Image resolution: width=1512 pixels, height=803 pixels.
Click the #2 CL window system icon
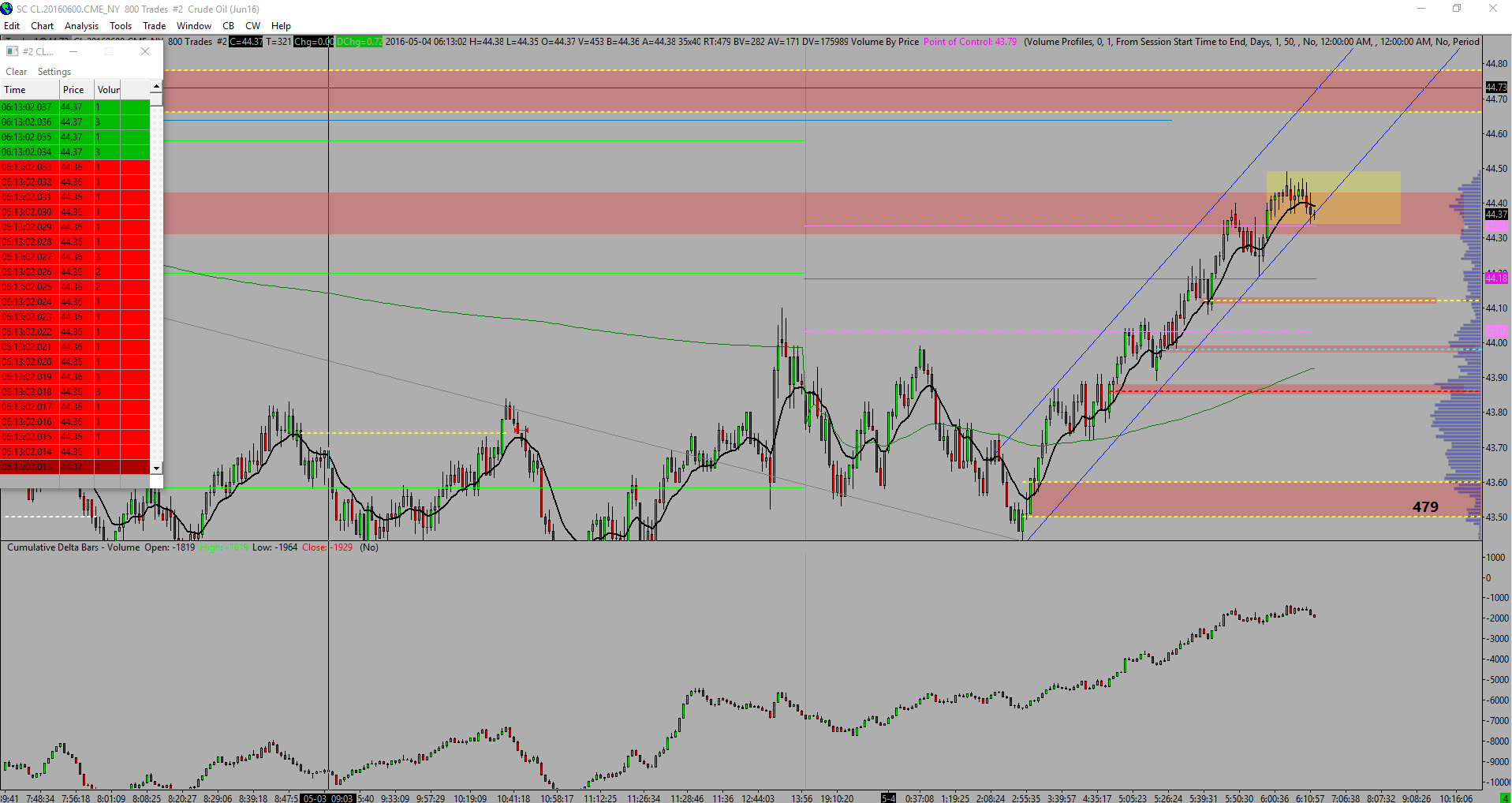click(12, 51)
